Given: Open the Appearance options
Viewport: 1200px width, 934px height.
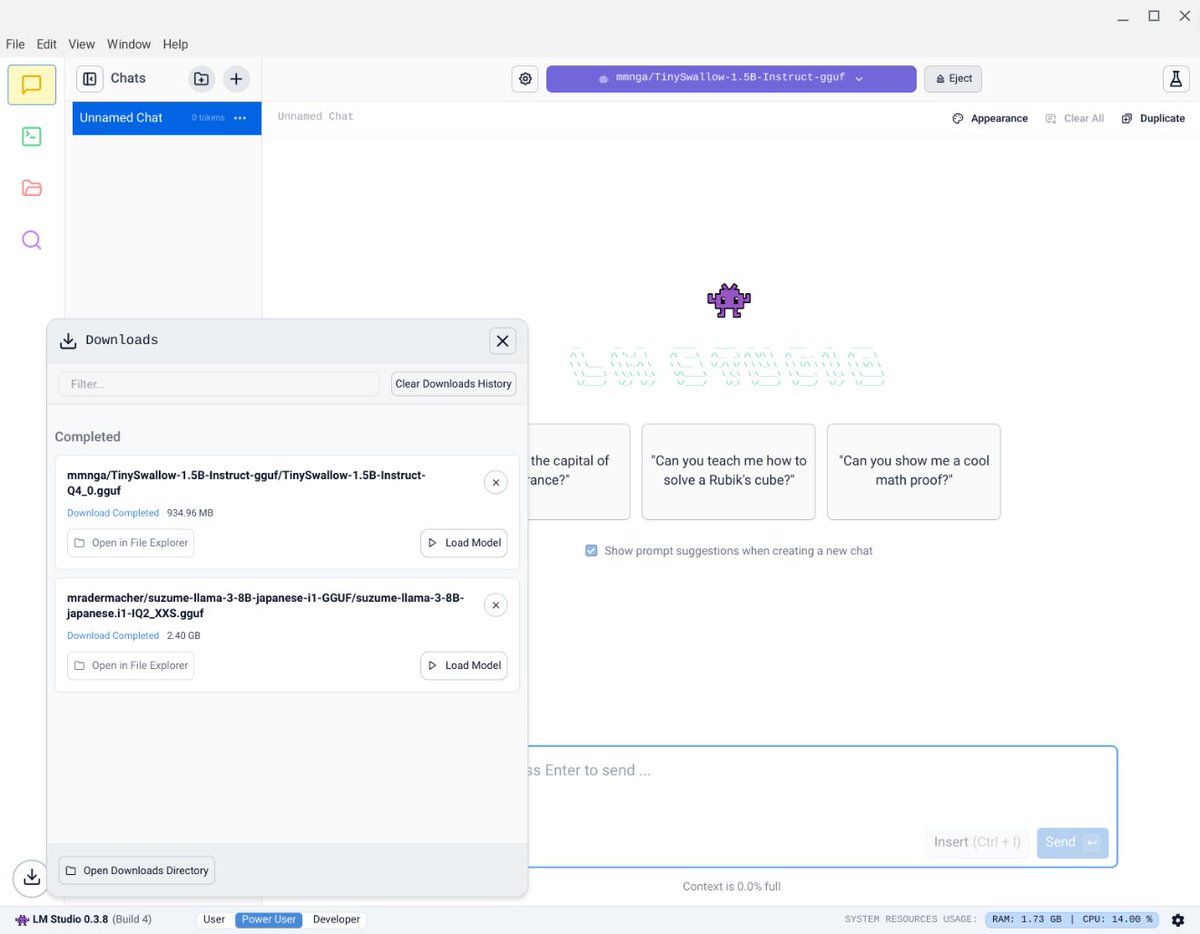Looking at the screenshot, I should 990,118.
